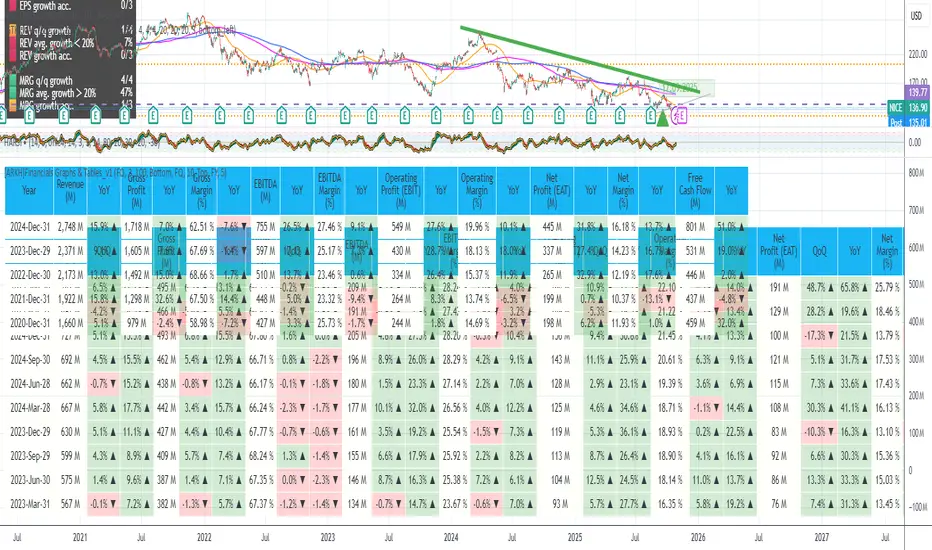Image resolution: width=932 pixels, height=550 pixels.
Task: Click the Post 135.01 price label
Action: tap(907, 122)
